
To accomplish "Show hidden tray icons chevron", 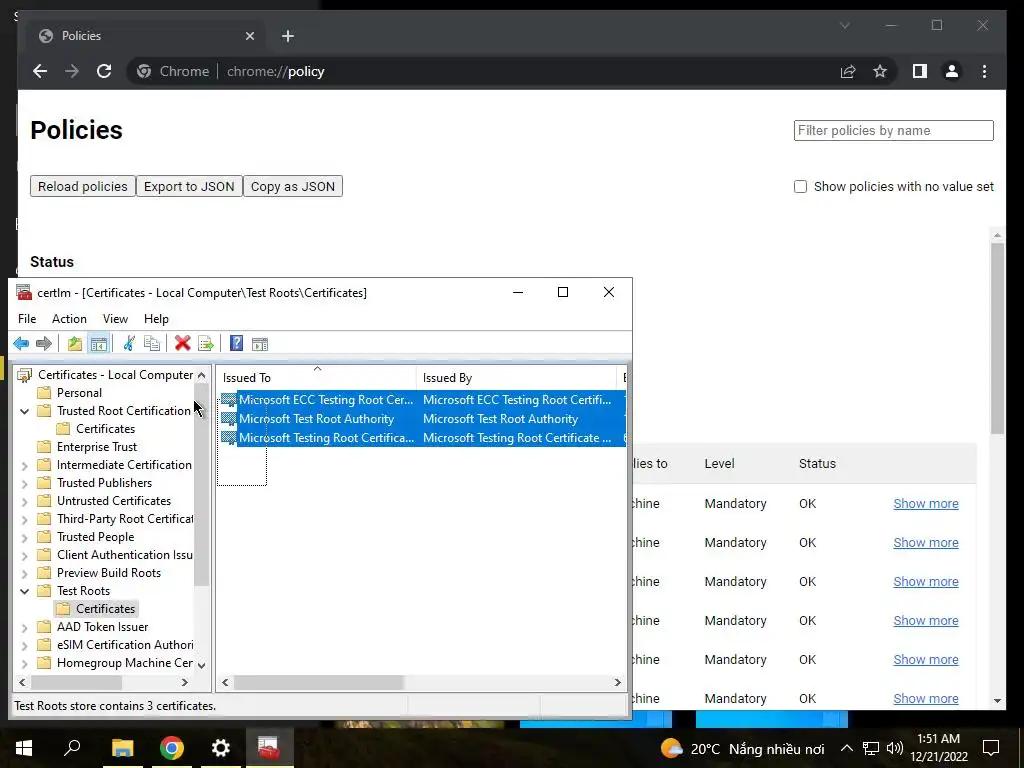I will click(846, 748).
